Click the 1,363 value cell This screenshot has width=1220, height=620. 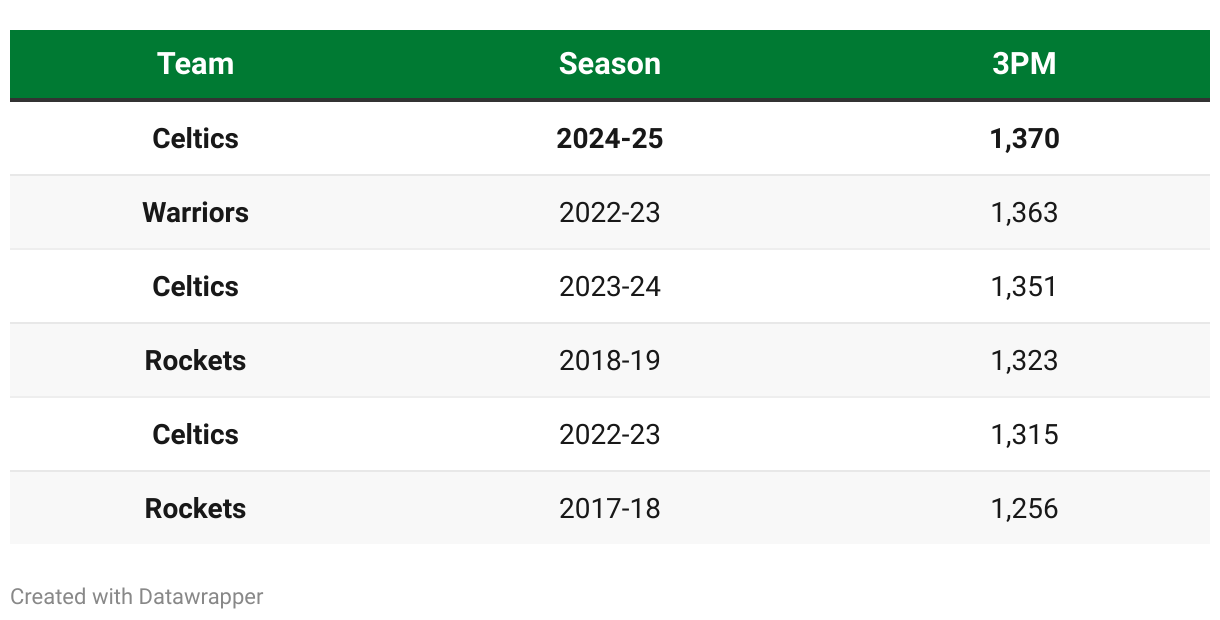(1024, 212)
